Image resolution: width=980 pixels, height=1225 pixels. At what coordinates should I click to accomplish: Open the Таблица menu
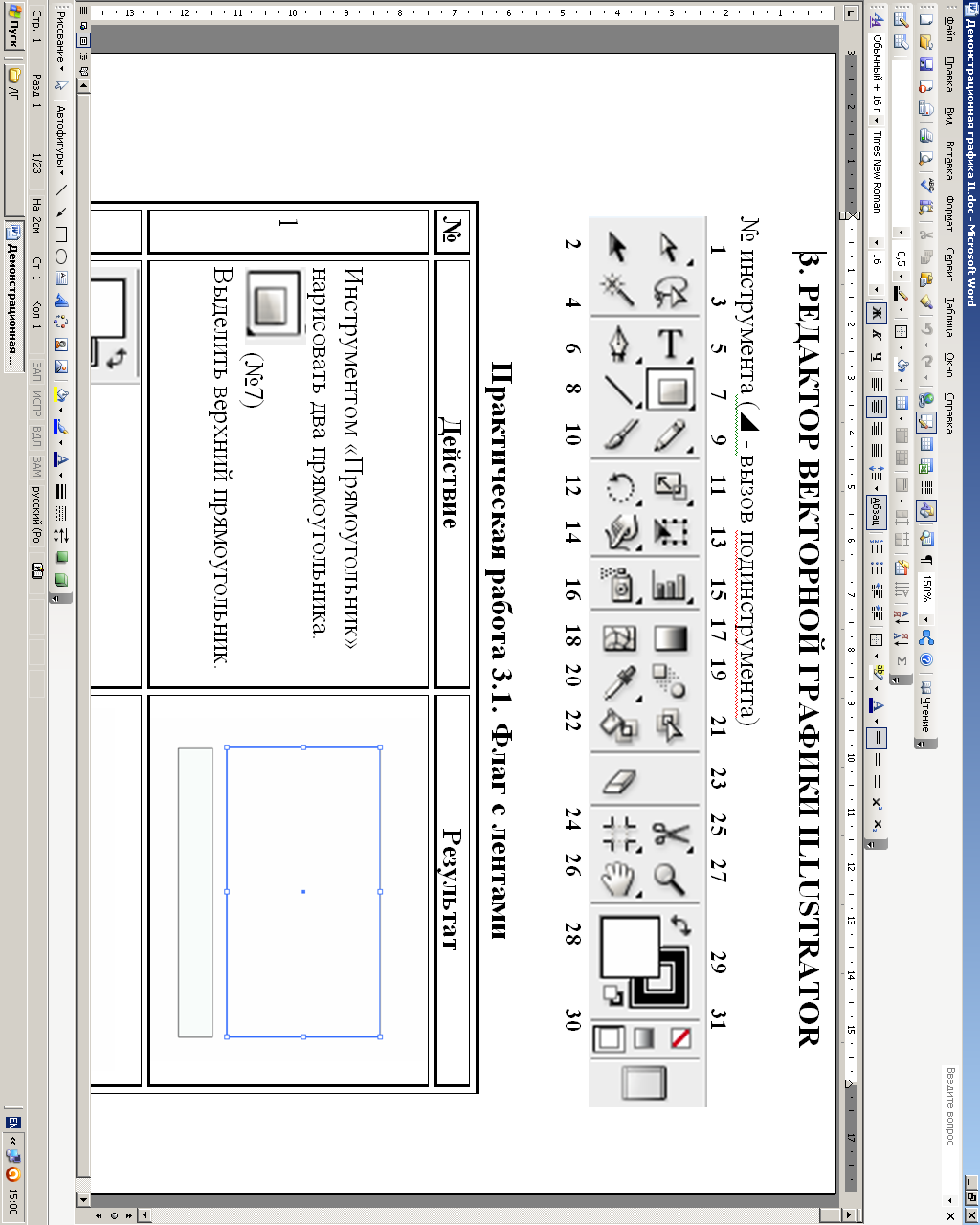[948, 318]
